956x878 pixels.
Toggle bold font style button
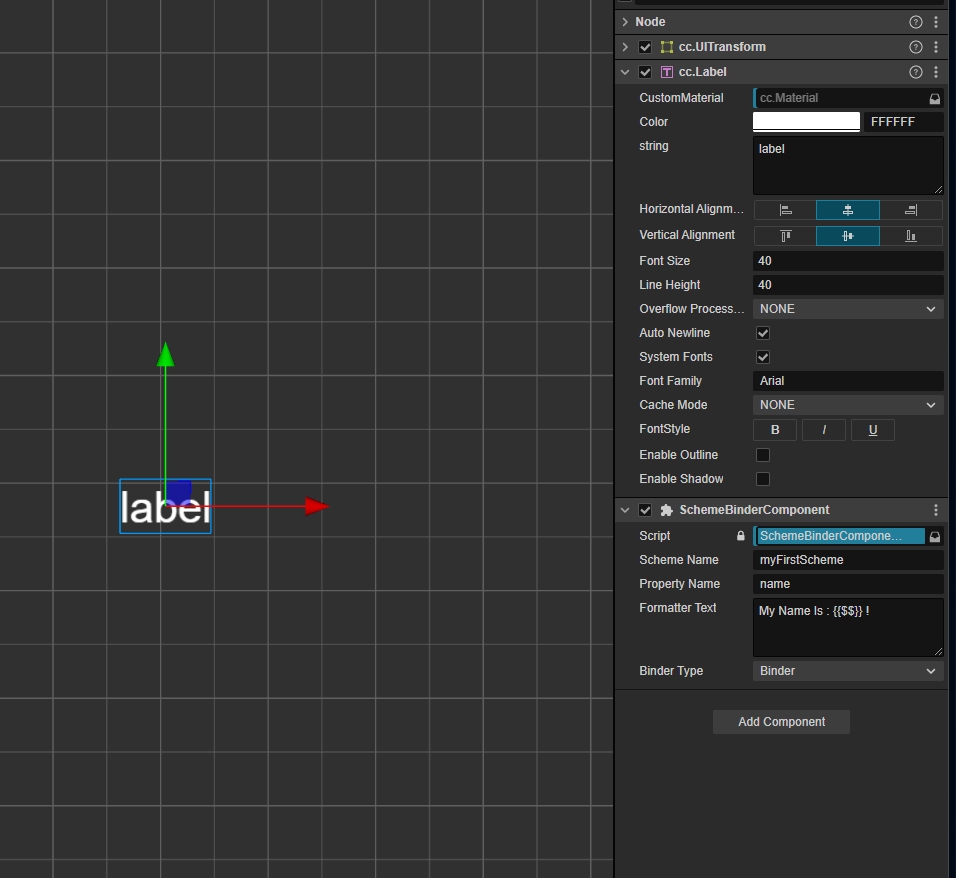click(775, 430)
